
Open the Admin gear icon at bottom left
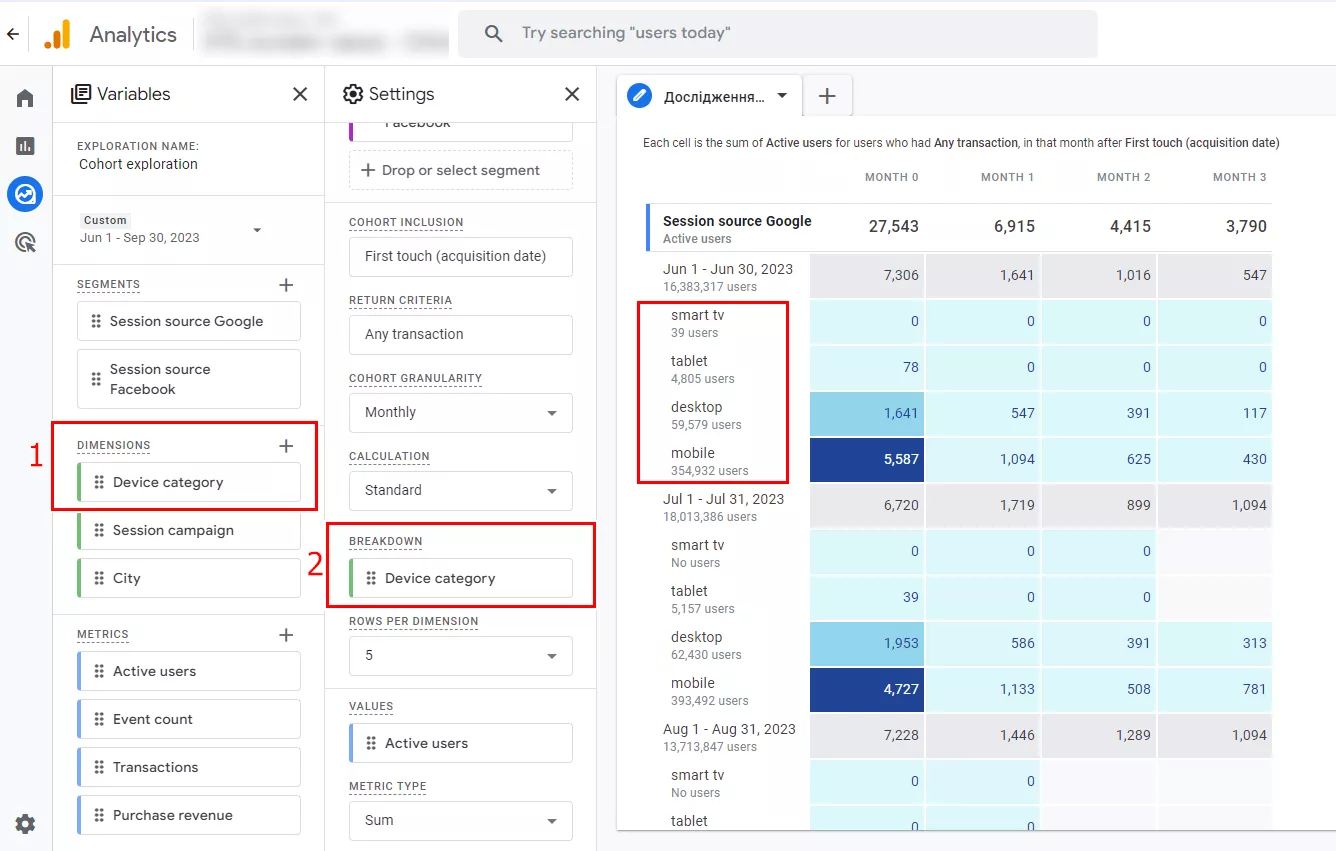click(x=25, y=824)
